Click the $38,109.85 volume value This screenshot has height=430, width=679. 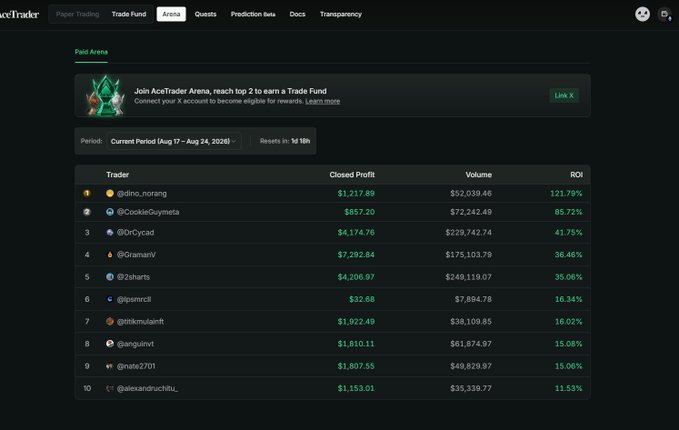point(471,322)
